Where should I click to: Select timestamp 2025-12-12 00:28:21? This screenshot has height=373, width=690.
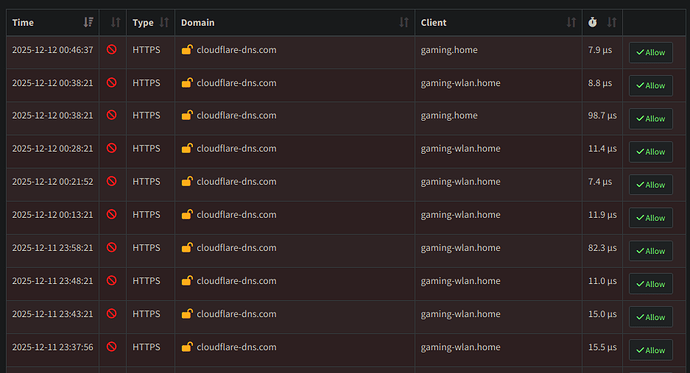tap(53, 148)
